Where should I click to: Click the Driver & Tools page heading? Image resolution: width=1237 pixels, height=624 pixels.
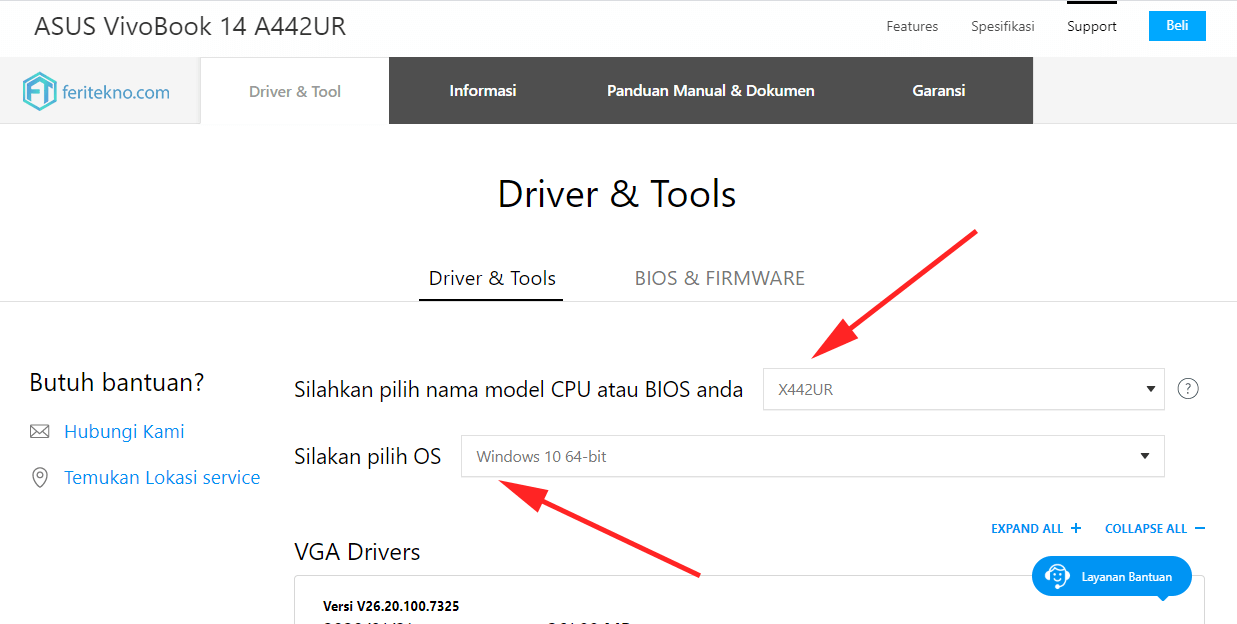click(x=617, y=193)
